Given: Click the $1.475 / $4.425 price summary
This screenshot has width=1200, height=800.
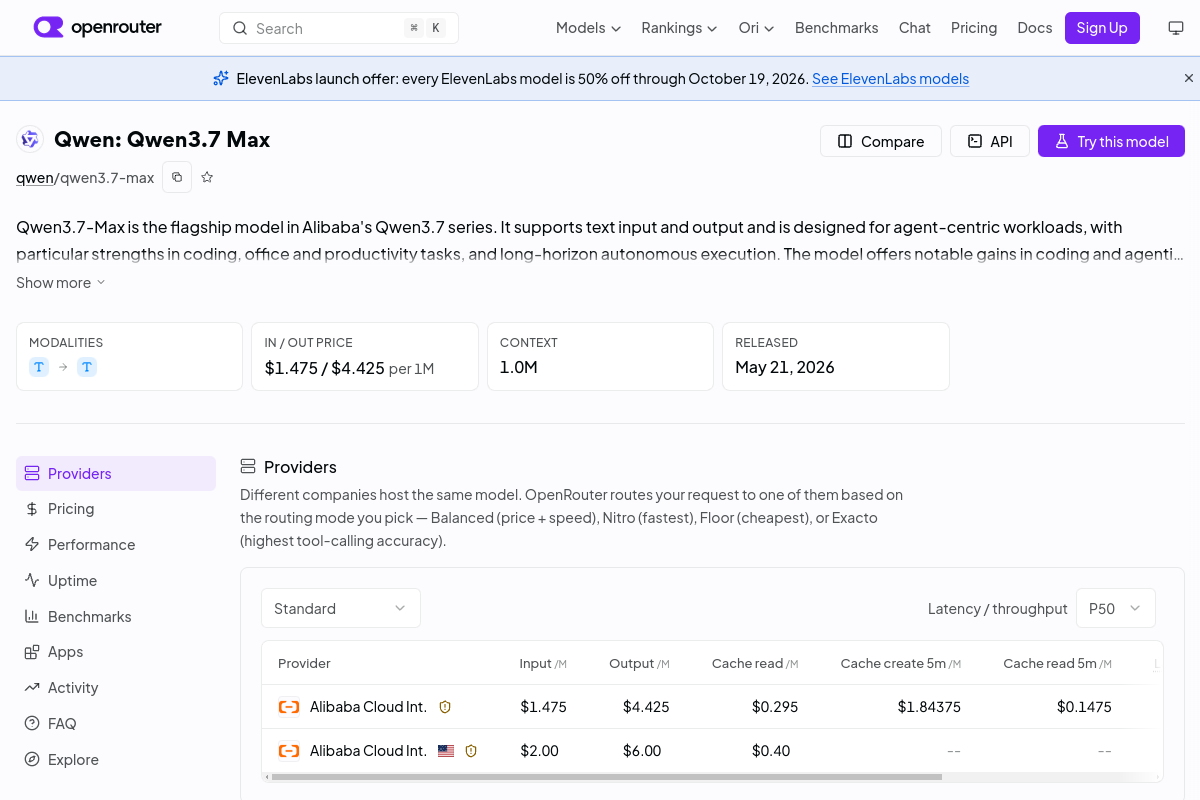Looking at the screenshot, I should [x=325, y=368].
